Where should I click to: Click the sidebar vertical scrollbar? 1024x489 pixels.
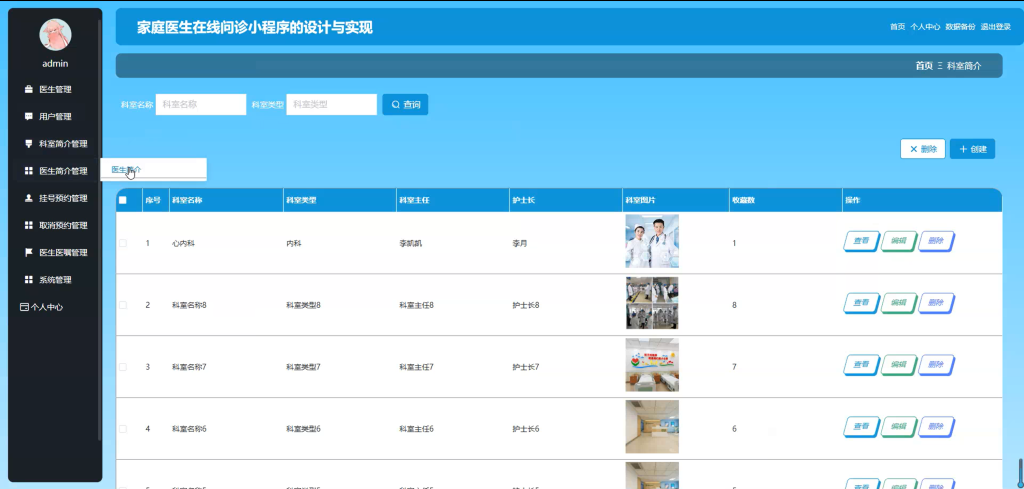pyautogui.click(x=99, y=229)
